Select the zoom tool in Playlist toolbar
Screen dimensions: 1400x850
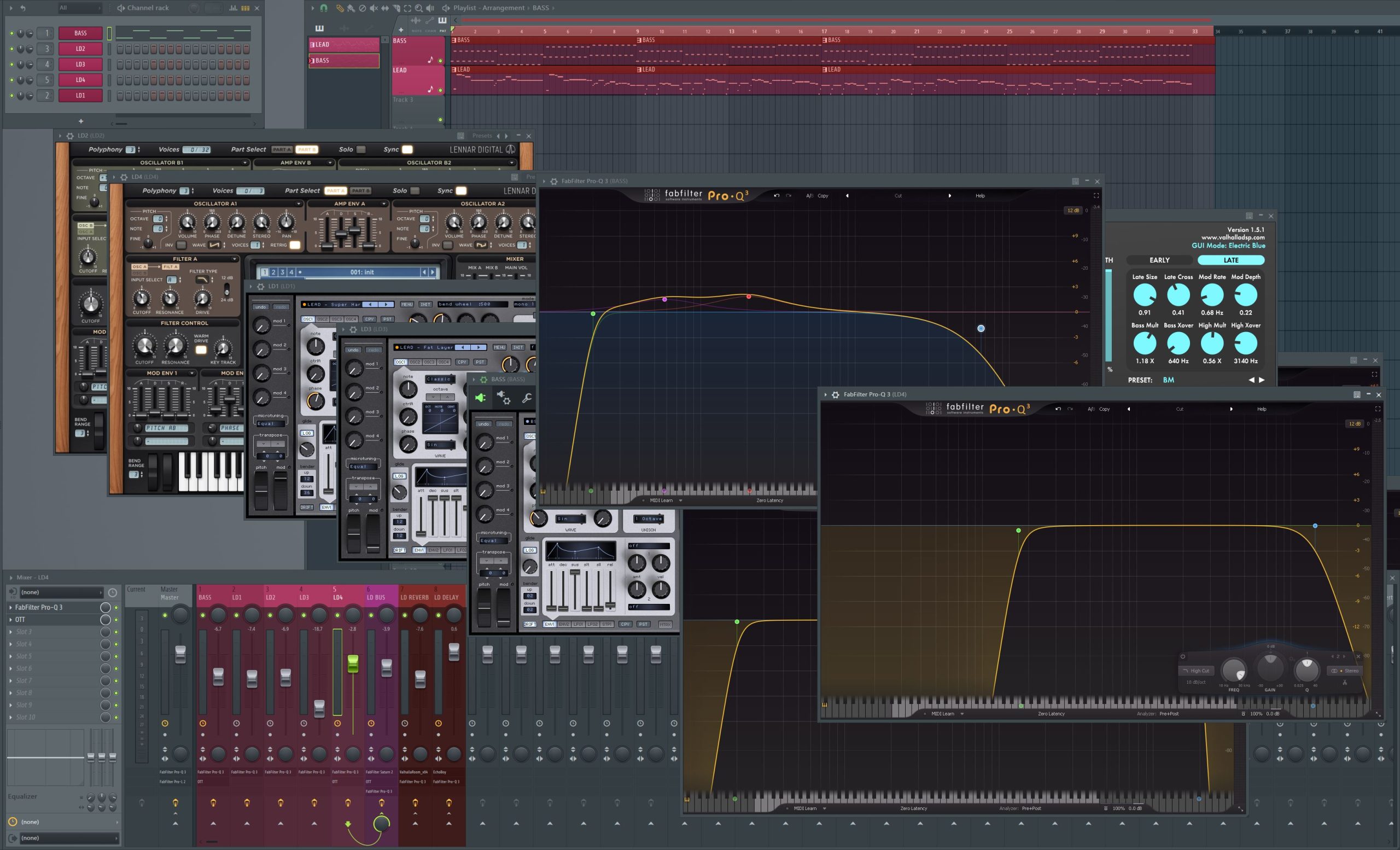(x=419, y=8)
